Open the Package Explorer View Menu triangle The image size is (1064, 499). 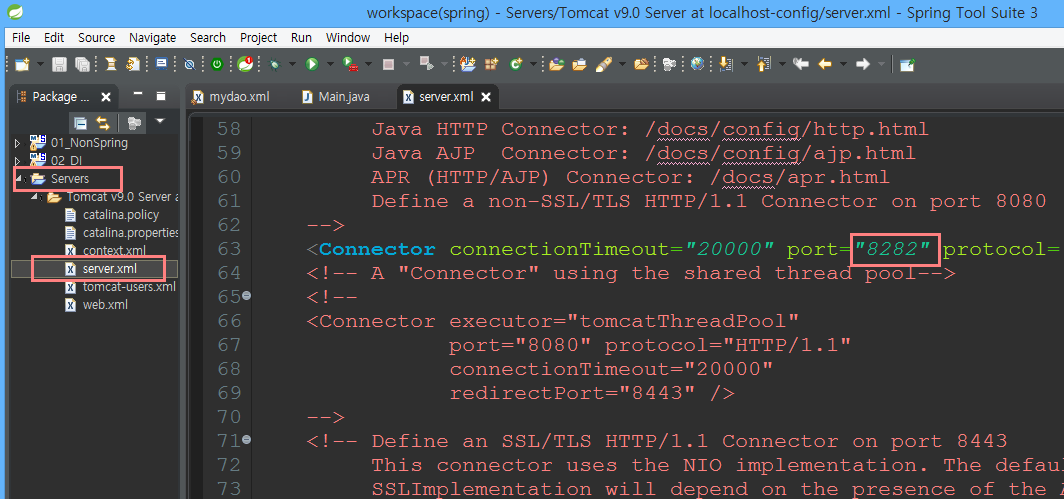(160, 122)
